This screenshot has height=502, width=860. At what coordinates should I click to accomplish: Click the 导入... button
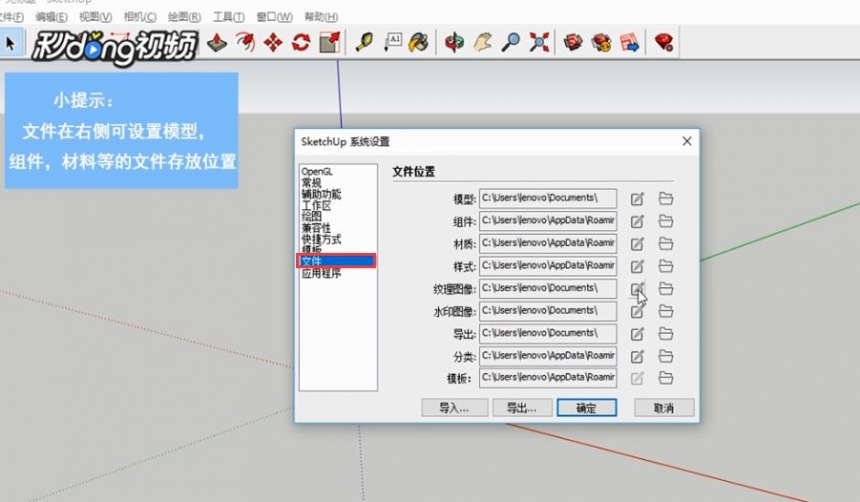pos(454,408)
